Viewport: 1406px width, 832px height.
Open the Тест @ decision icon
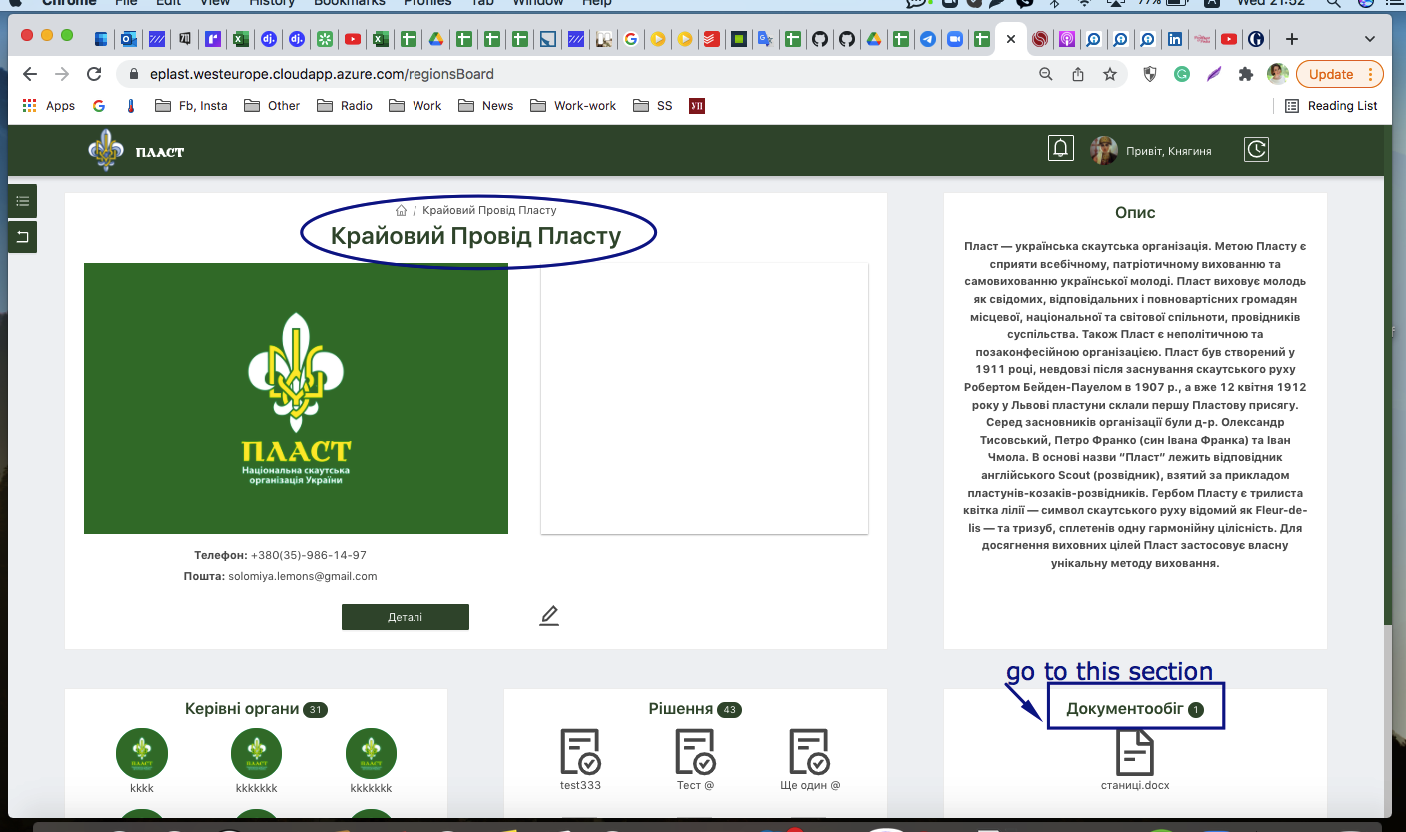695,752
